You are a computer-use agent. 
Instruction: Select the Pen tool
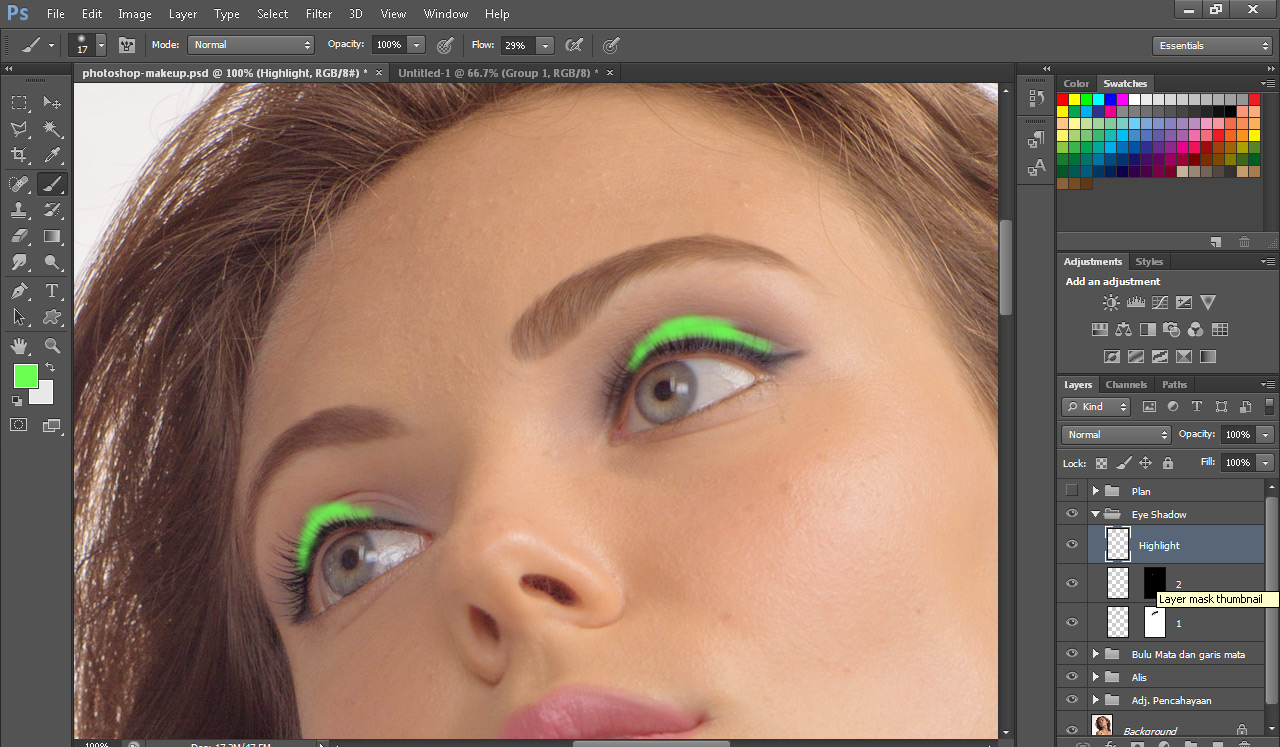19,291
